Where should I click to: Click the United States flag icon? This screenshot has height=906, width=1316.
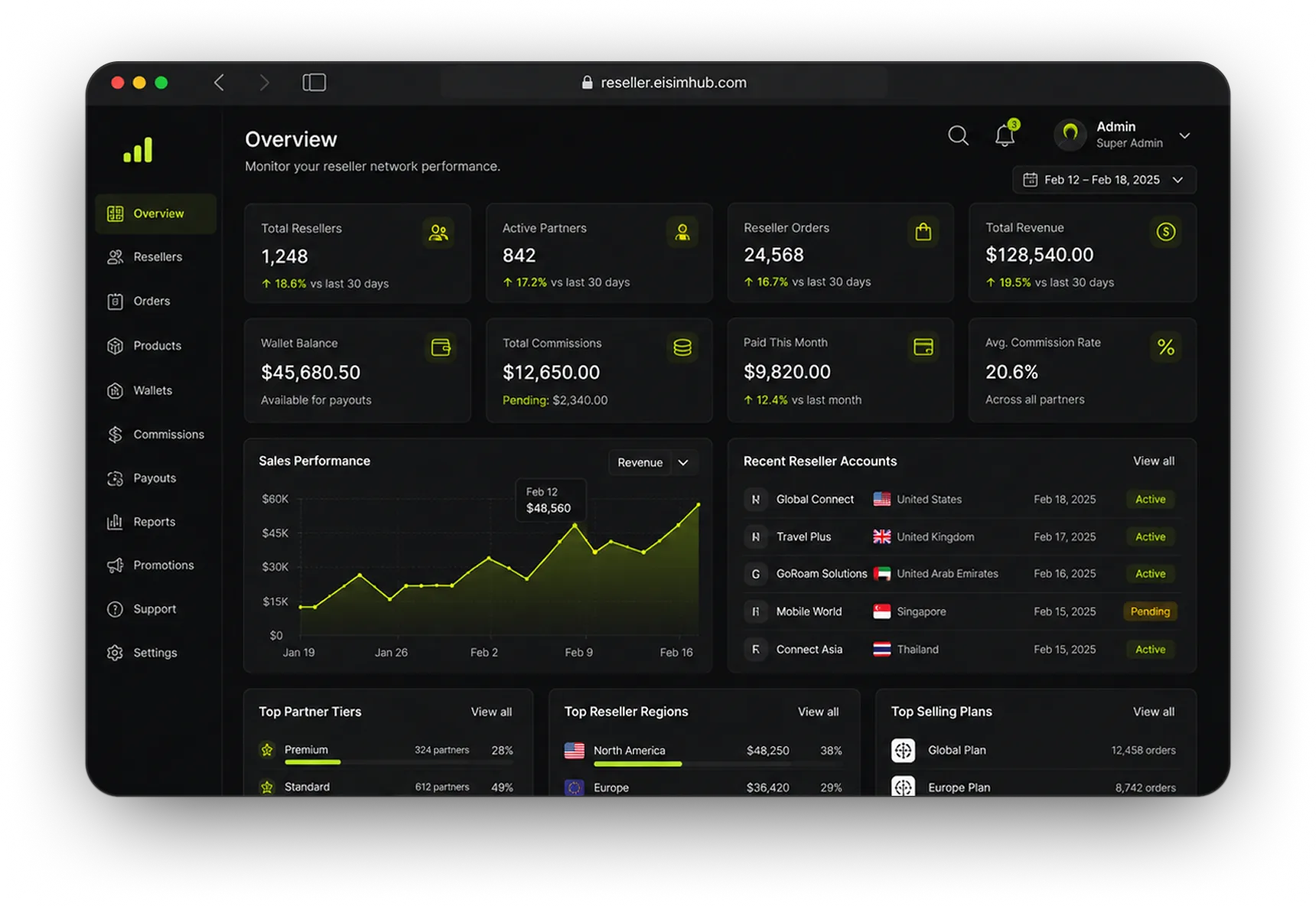click(x=881, y=499)
